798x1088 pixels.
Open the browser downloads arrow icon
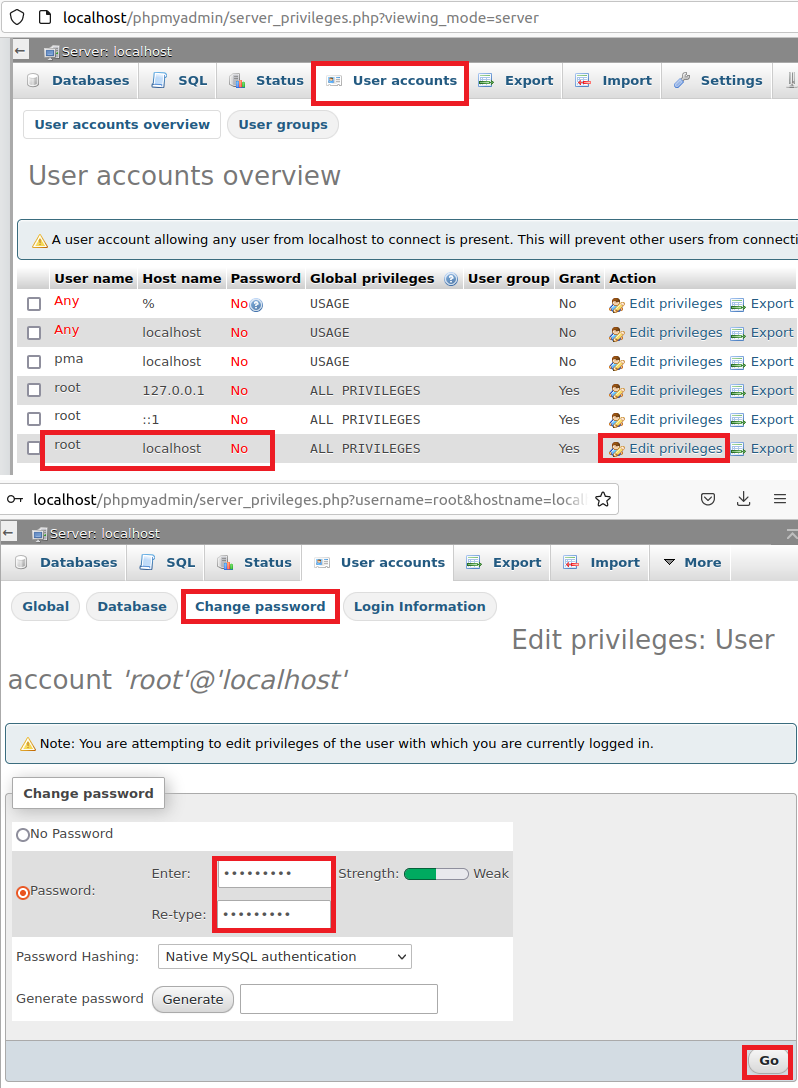point(743,498)
